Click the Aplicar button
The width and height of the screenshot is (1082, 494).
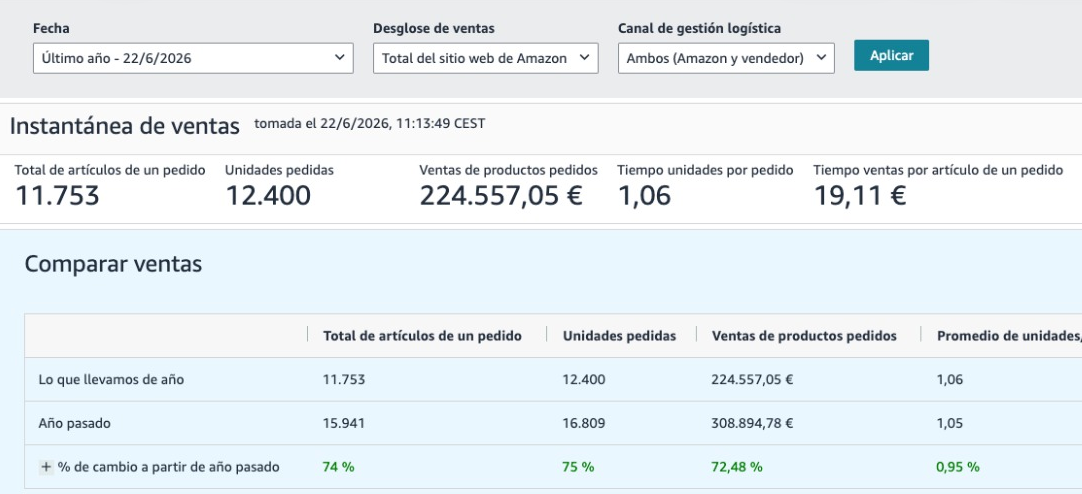pos(892,56)
